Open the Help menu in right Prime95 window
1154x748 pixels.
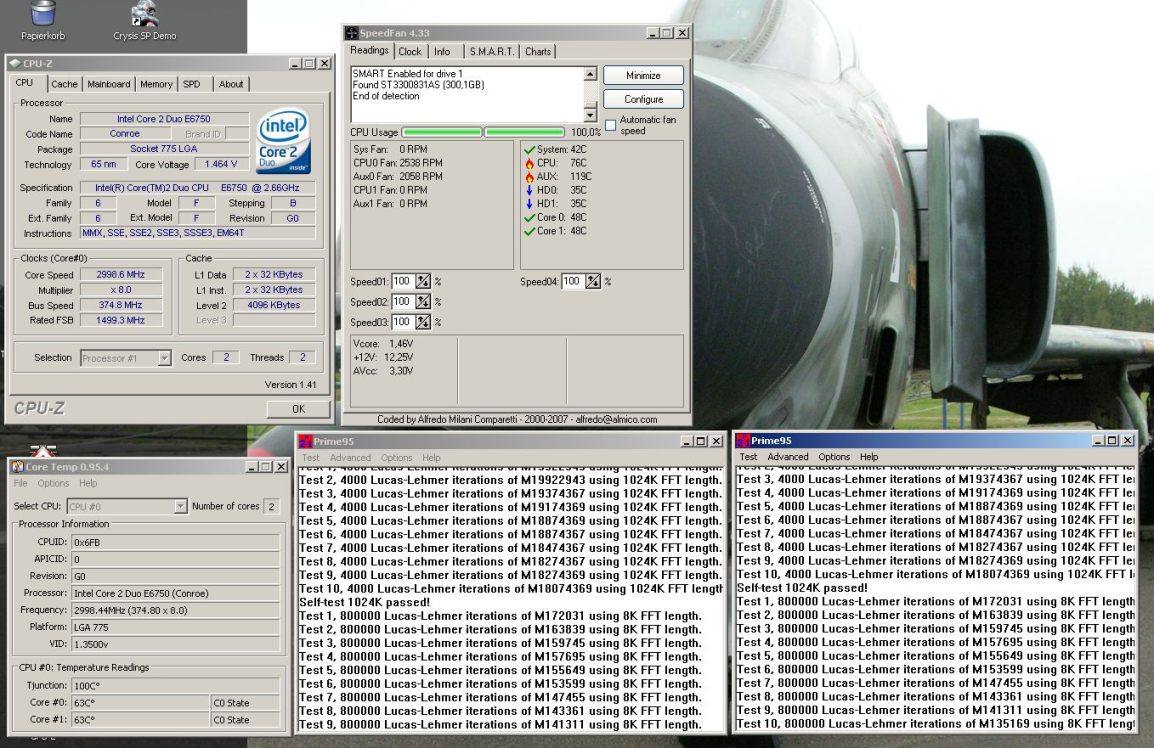point(869,456)
